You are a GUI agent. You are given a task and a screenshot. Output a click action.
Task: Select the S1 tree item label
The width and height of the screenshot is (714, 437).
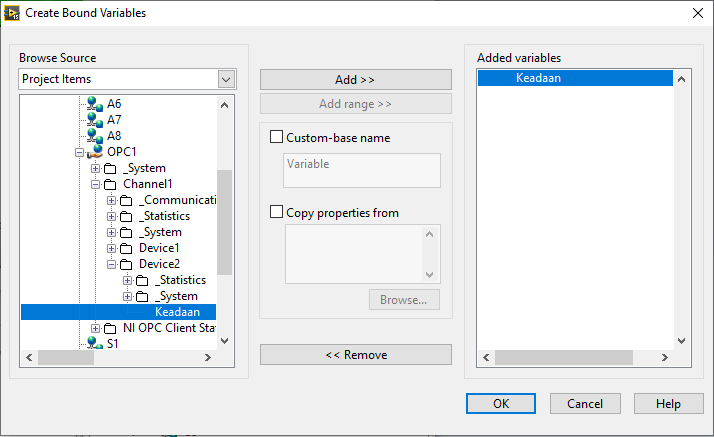tap(112, 344)
